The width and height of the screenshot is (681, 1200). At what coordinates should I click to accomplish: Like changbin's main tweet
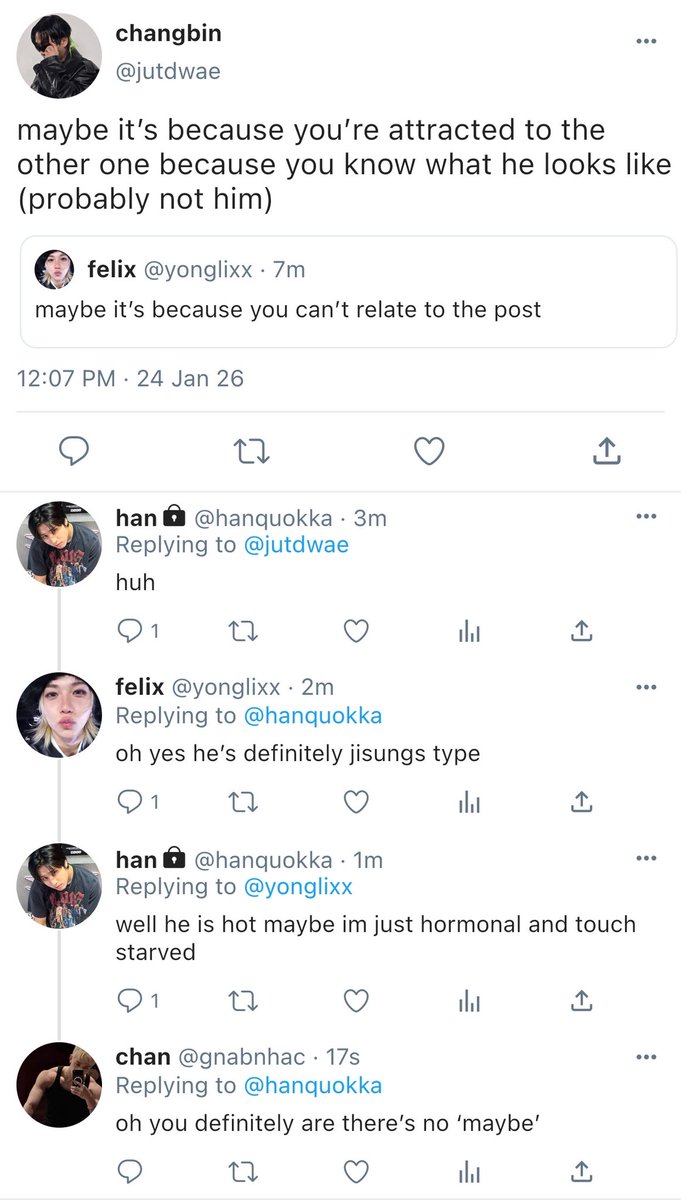pyautogui.click(x=429, y=451)
